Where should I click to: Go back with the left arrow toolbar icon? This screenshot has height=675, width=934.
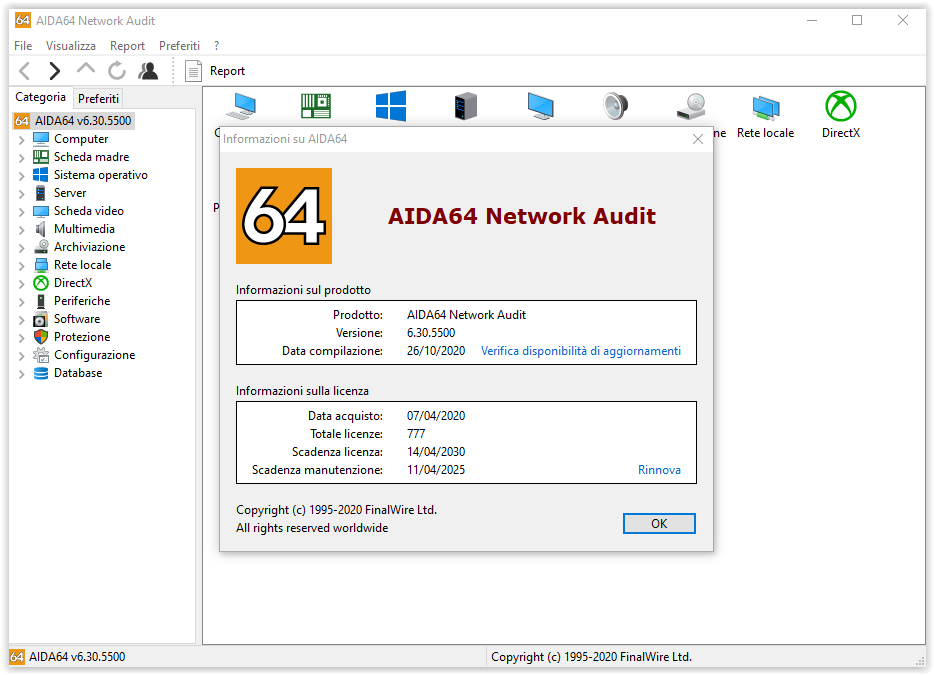point(24,71)
